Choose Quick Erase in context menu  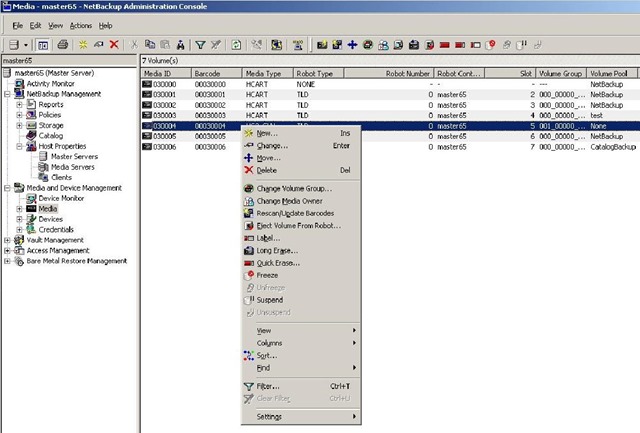pyautogui.click(x=301, y=263)
